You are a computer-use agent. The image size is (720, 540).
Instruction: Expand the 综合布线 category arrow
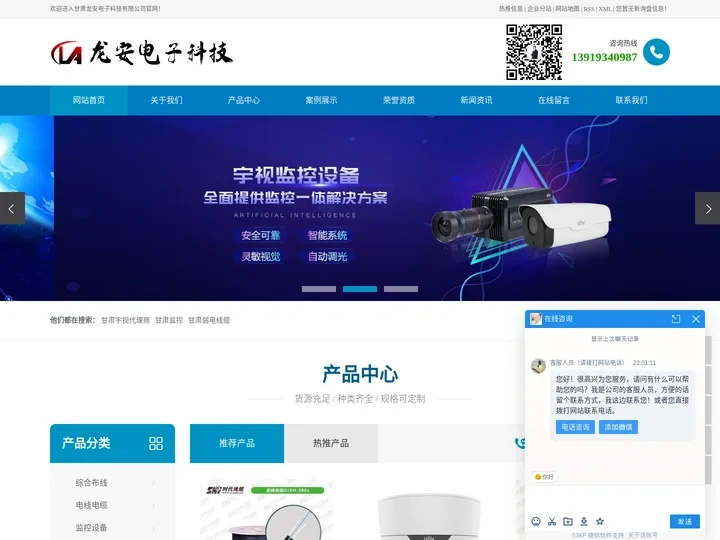[154, 483]
